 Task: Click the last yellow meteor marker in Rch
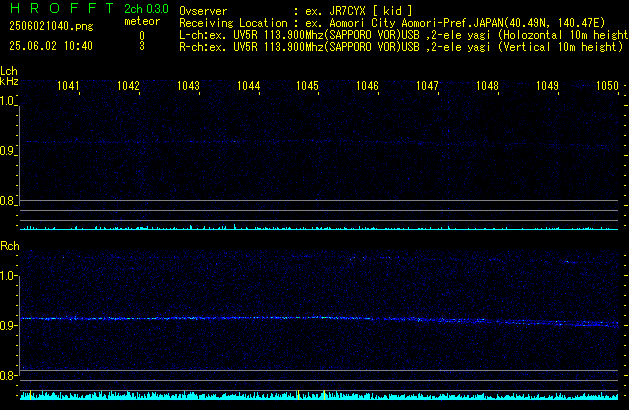coord(324,395)
